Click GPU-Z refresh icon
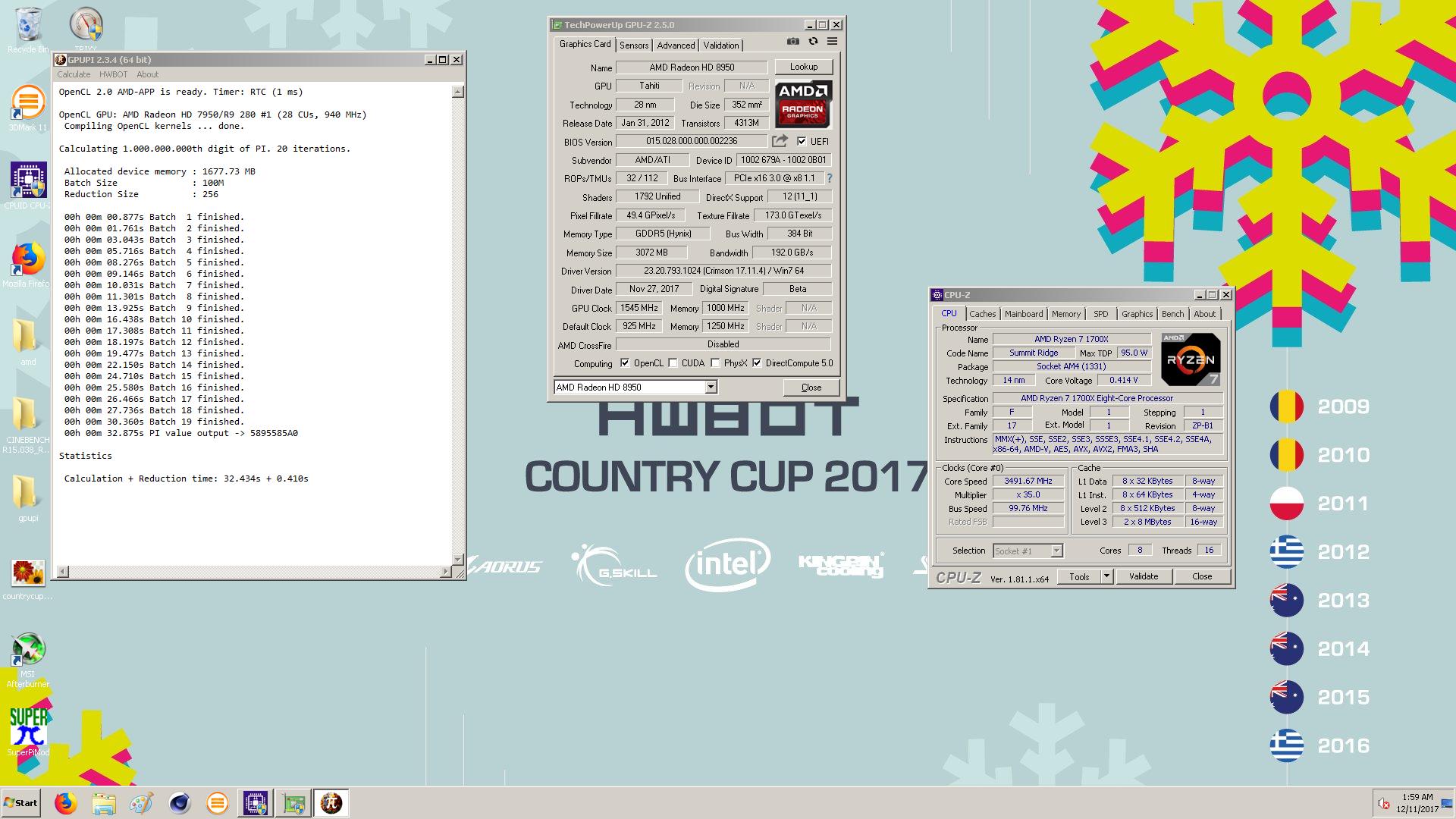The width and height of the screenshot is (1456, 819). (x=813, y=42)
